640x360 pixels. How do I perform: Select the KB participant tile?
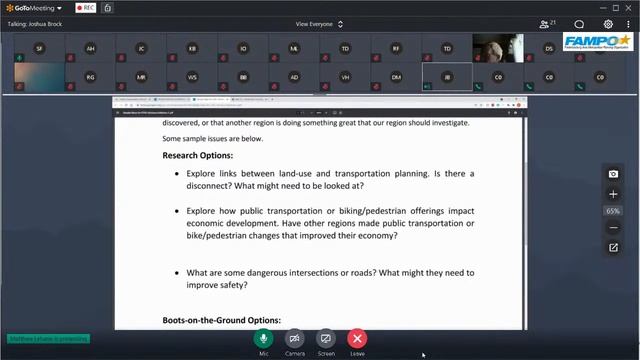(192, 49)
